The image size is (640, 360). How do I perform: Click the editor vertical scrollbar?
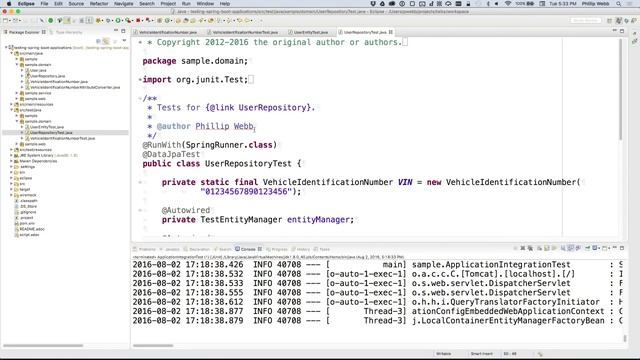click(621, 90)
